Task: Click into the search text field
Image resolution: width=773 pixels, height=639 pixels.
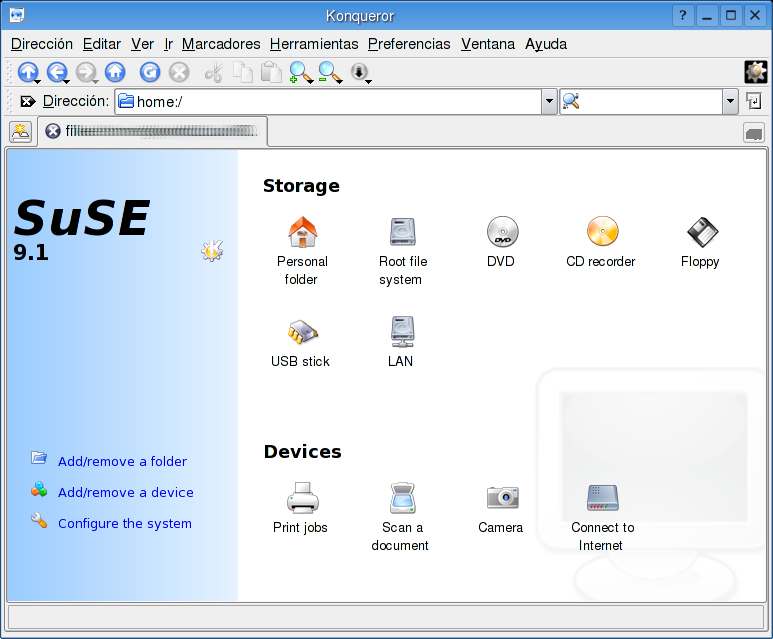Action: tap(651, 102)
